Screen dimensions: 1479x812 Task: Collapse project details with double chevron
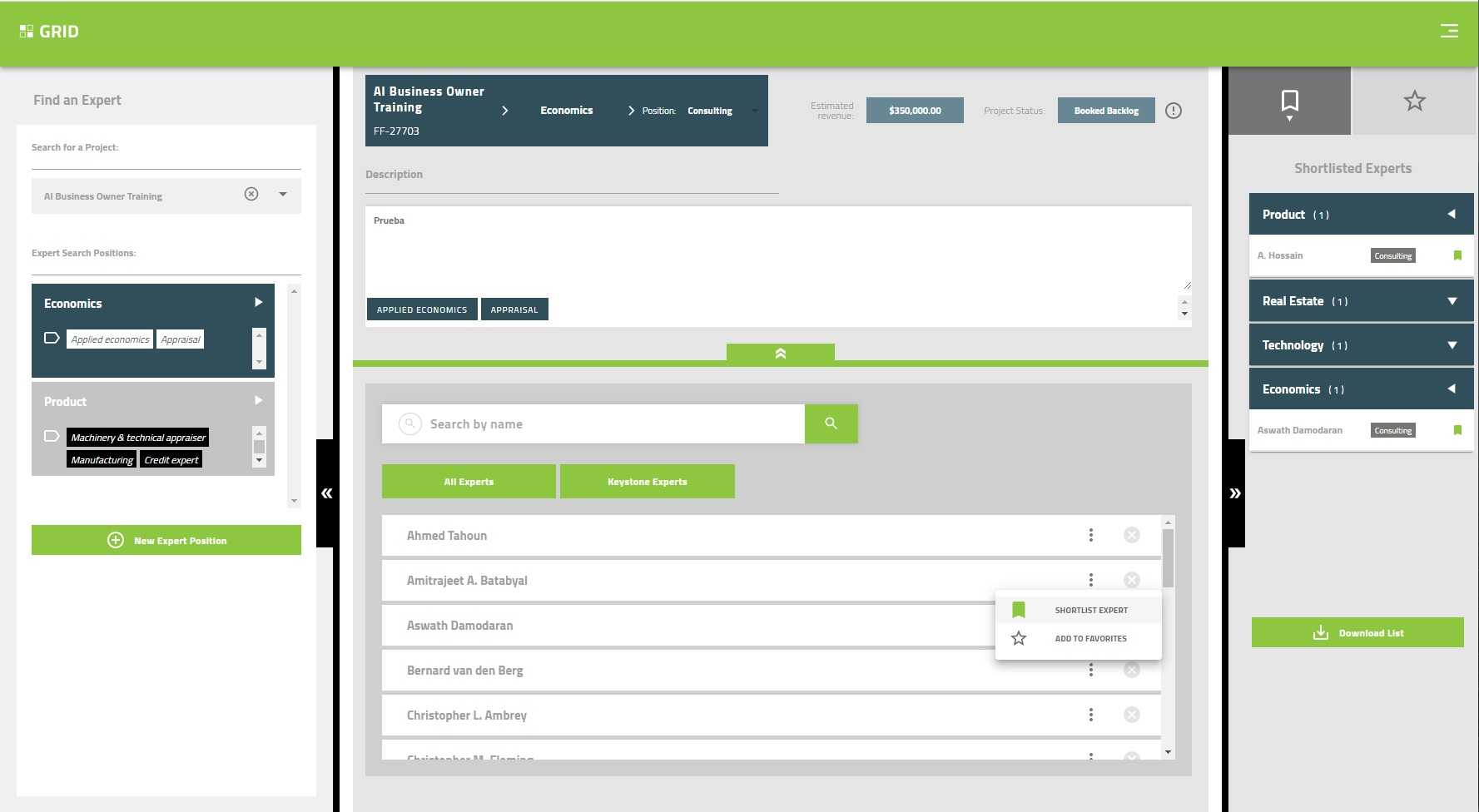click(780, 354)
